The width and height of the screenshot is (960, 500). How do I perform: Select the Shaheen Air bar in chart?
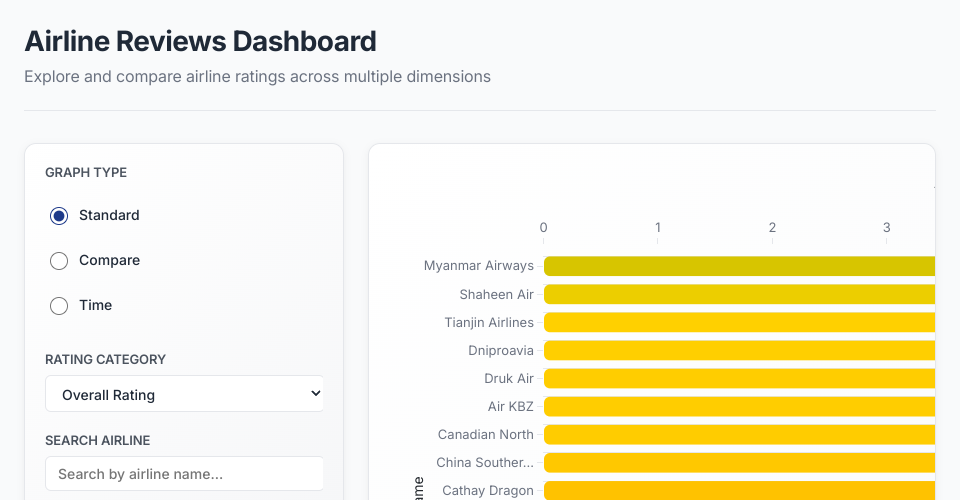pyautogui.click(x=738, y=294)
